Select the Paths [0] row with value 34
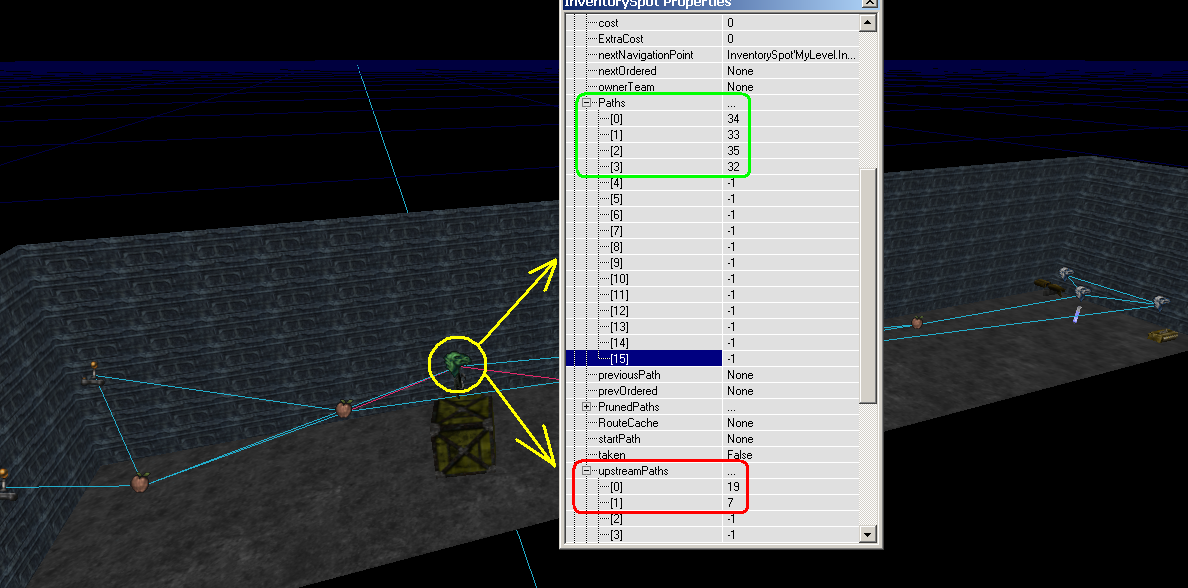Image resolution: width=1188 pixels, height=588 pixels. point(712,119)
